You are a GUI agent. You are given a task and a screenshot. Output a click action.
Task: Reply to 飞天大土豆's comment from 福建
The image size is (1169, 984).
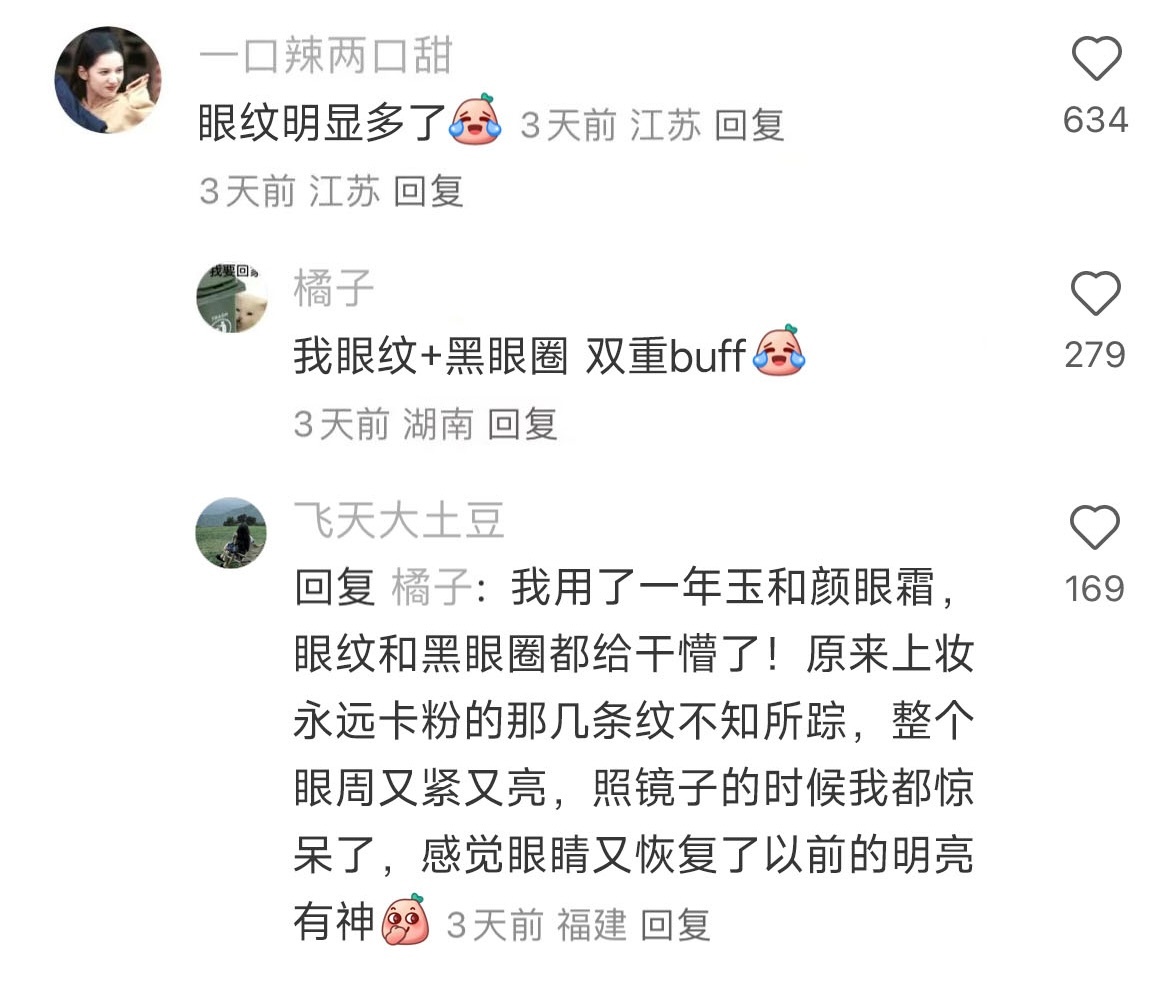click(x=675, y=926)
